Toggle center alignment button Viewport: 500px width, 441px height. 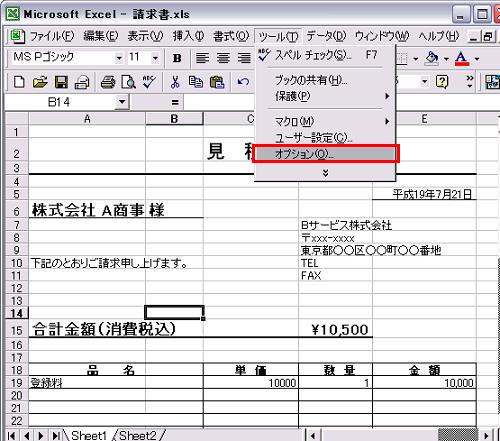tap(223, 58)
